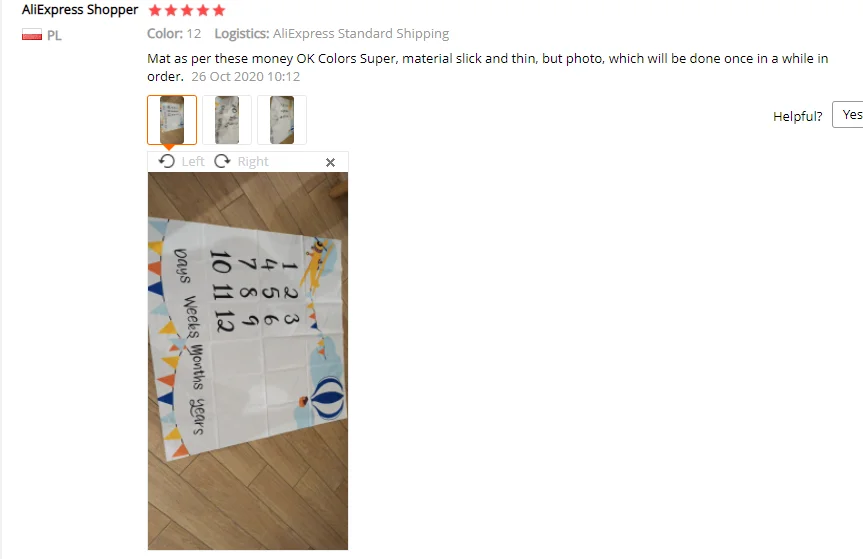The width and height of the screenshot is (863, 559).
Task: Click the review text about the mat
Action: click(487, 67)
